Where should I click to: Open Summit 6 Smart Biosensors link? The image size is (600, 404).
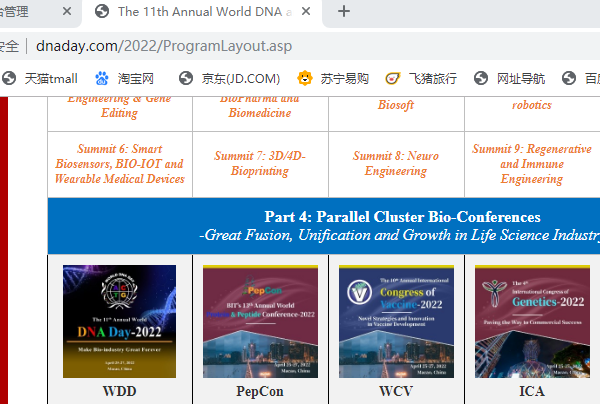point(119,164)
